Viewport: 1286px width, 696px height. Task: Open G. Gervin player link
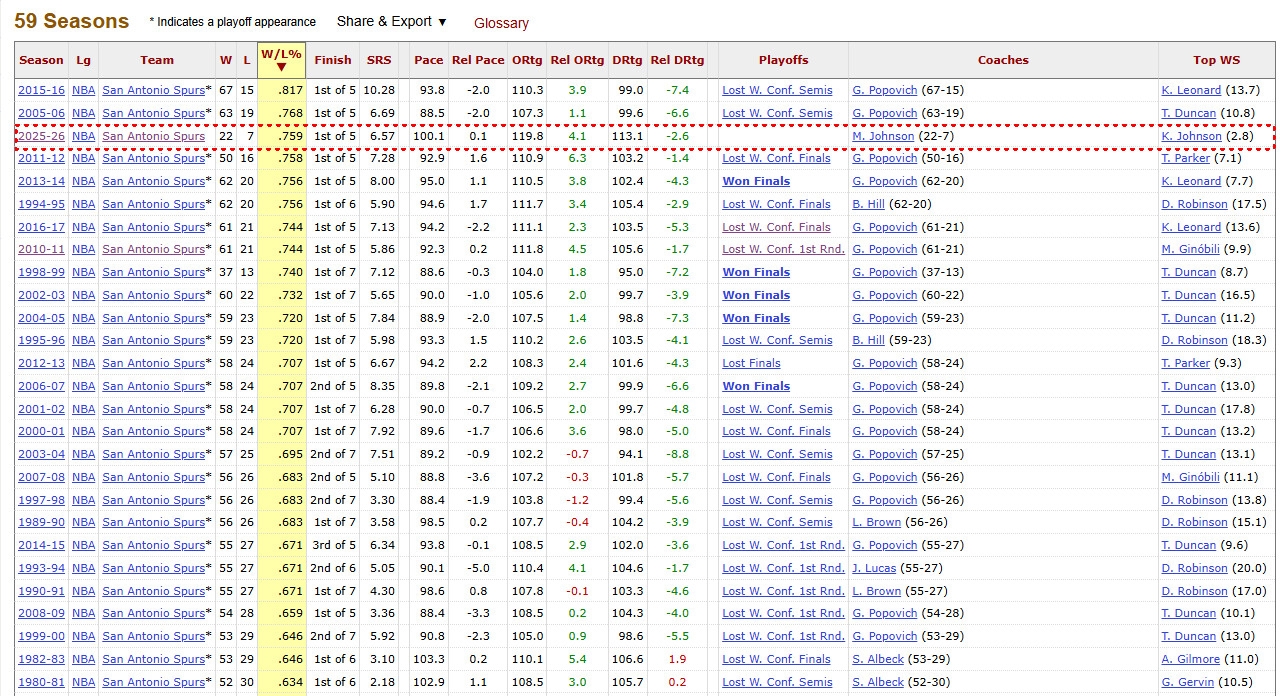pyautogui.click(x=1188, y=682)
